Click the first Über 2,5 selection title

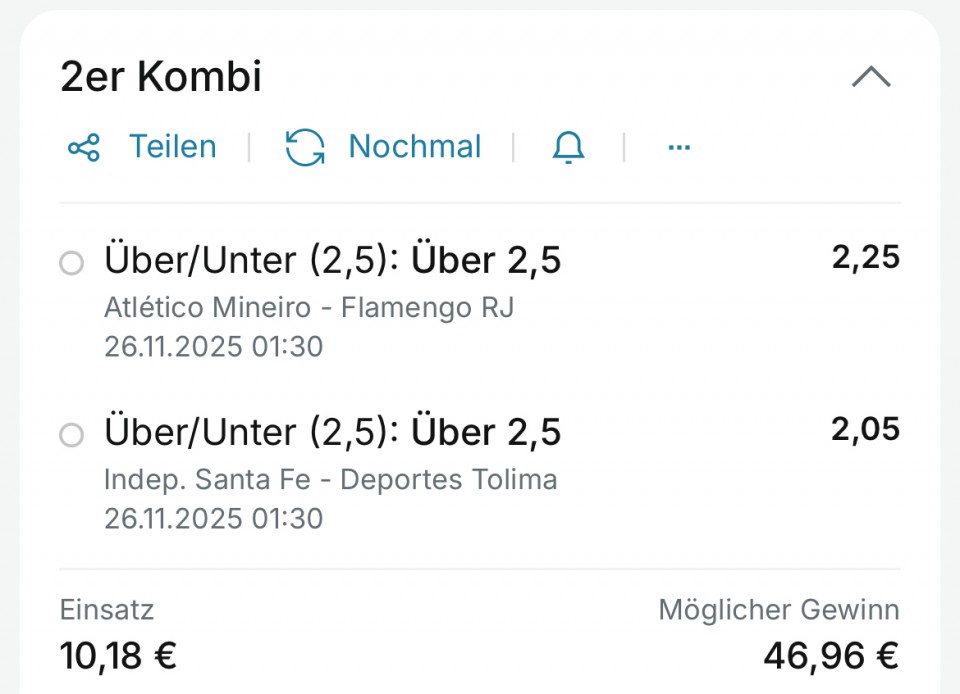(x=332, y=261)
